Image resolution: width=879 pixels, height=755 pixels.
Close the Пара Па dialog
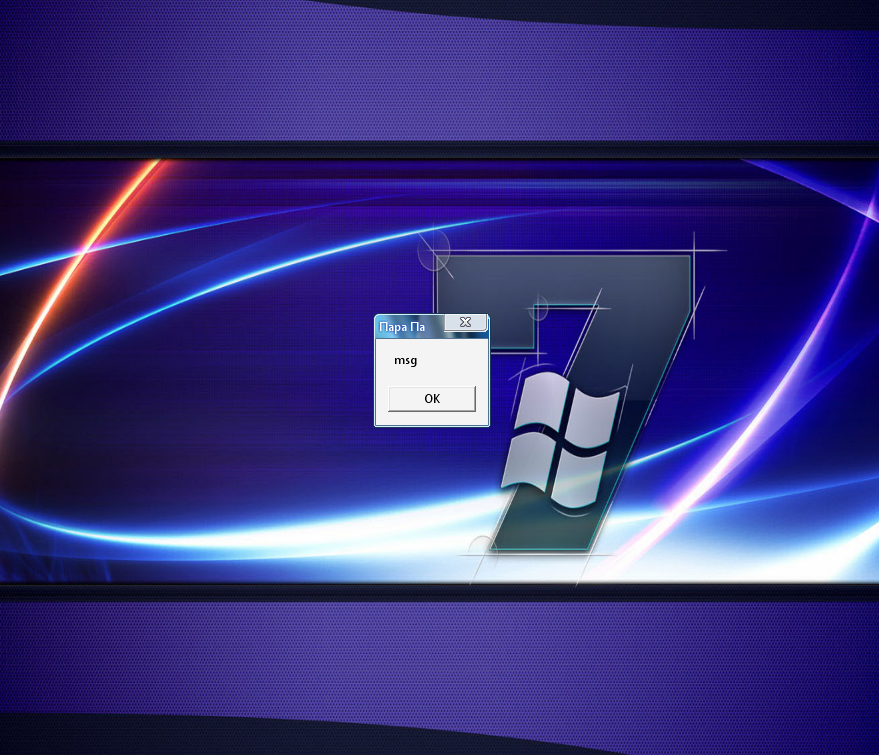click(465, 322)
